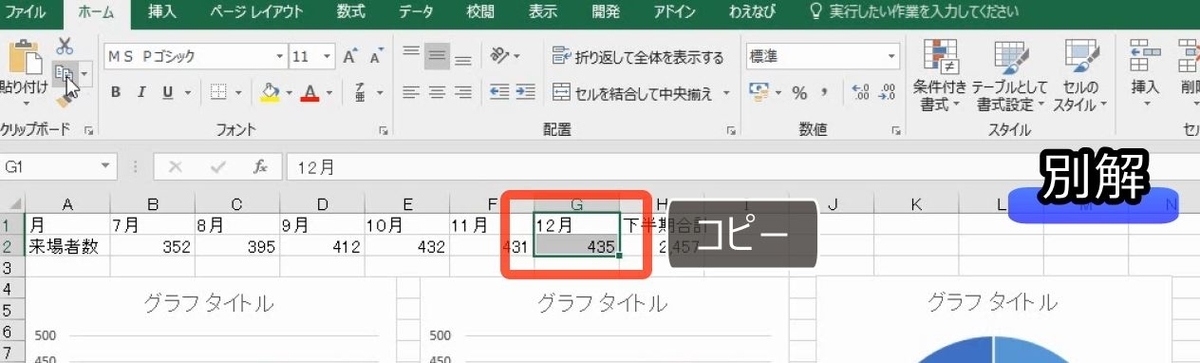
Task: Toggle middle vertical alignment
Action: click(x=437, y=56)
